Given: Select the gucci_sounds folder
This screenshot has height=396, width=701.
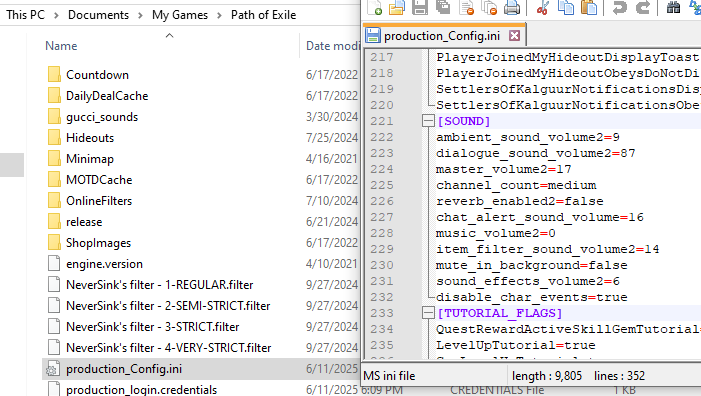Looking at the screenshot, I should tap(102, 117).
